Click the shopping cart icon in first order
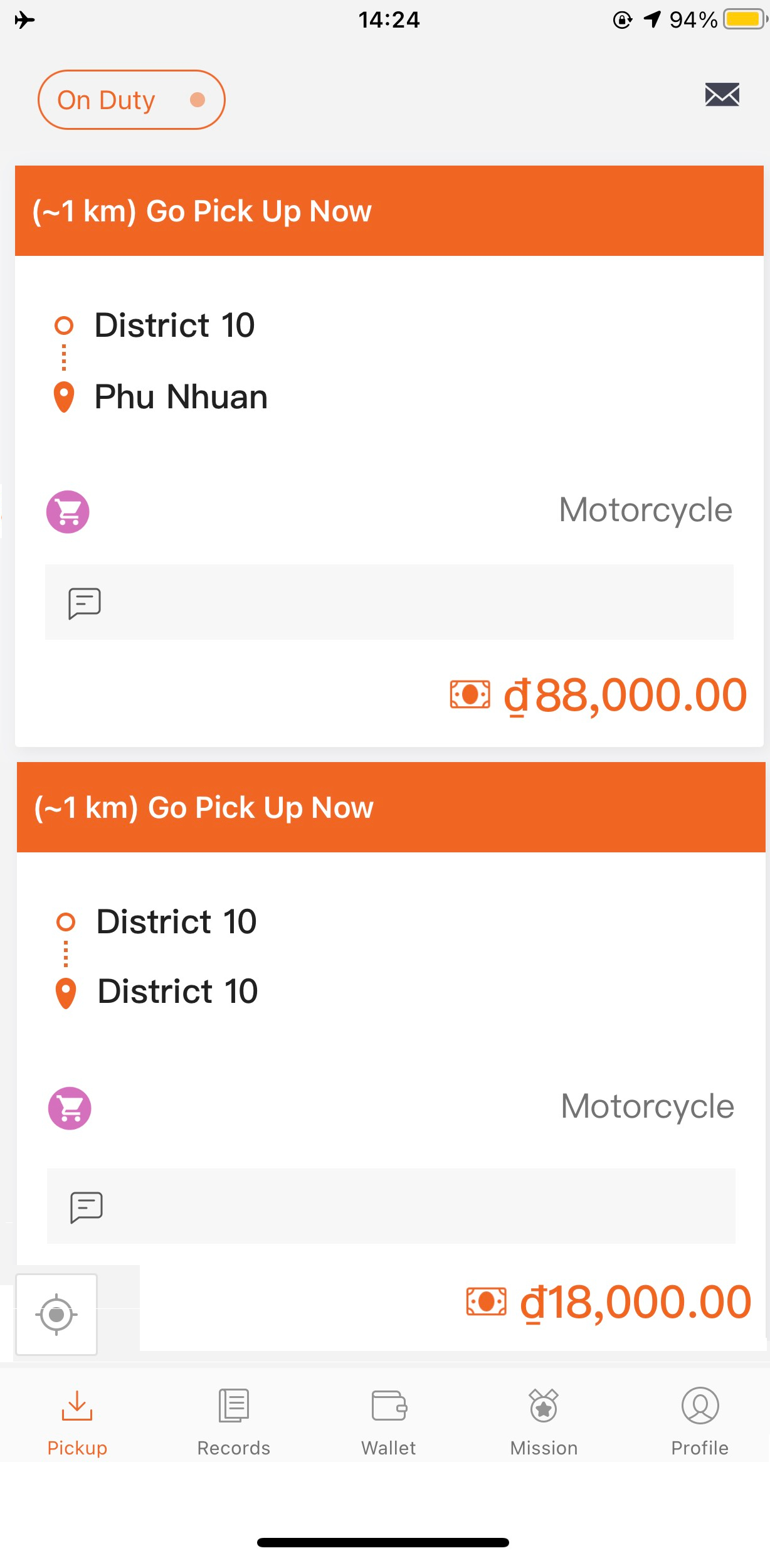 (68, 512)
